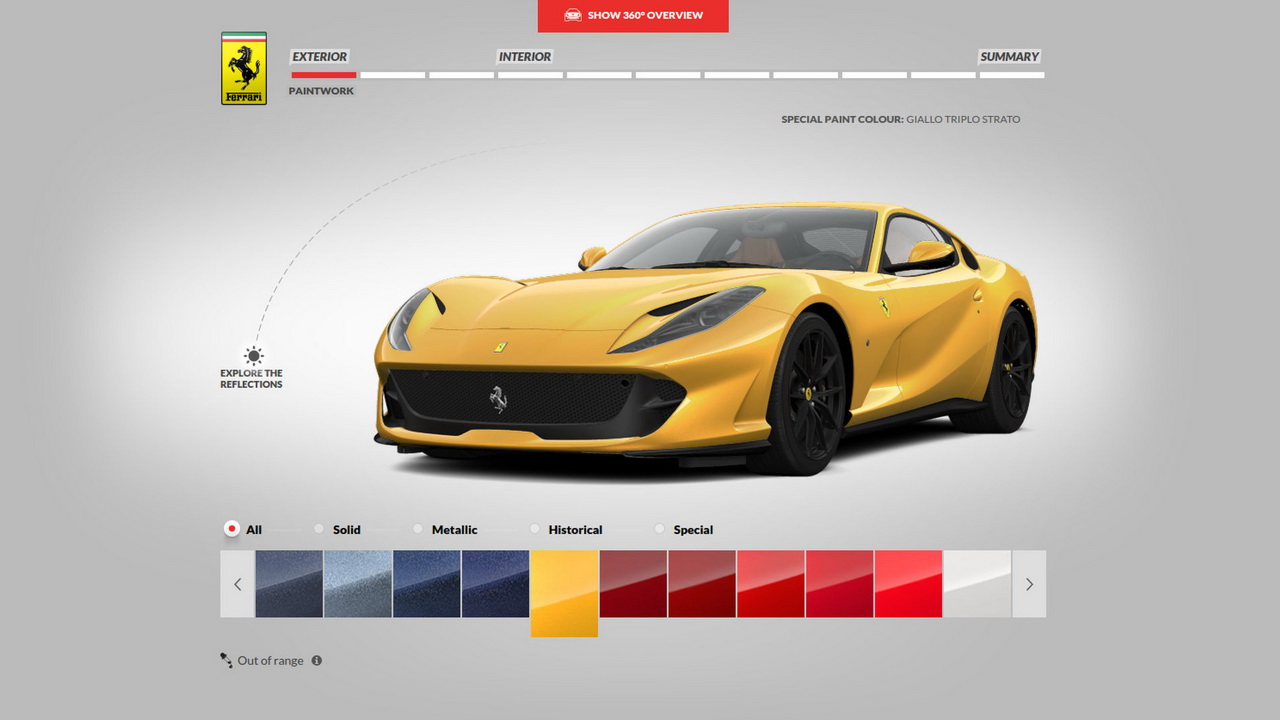The height and width of the screenshot is (720, 1280).
Task: Open the Exterior section tab
Action: point(320,57)
